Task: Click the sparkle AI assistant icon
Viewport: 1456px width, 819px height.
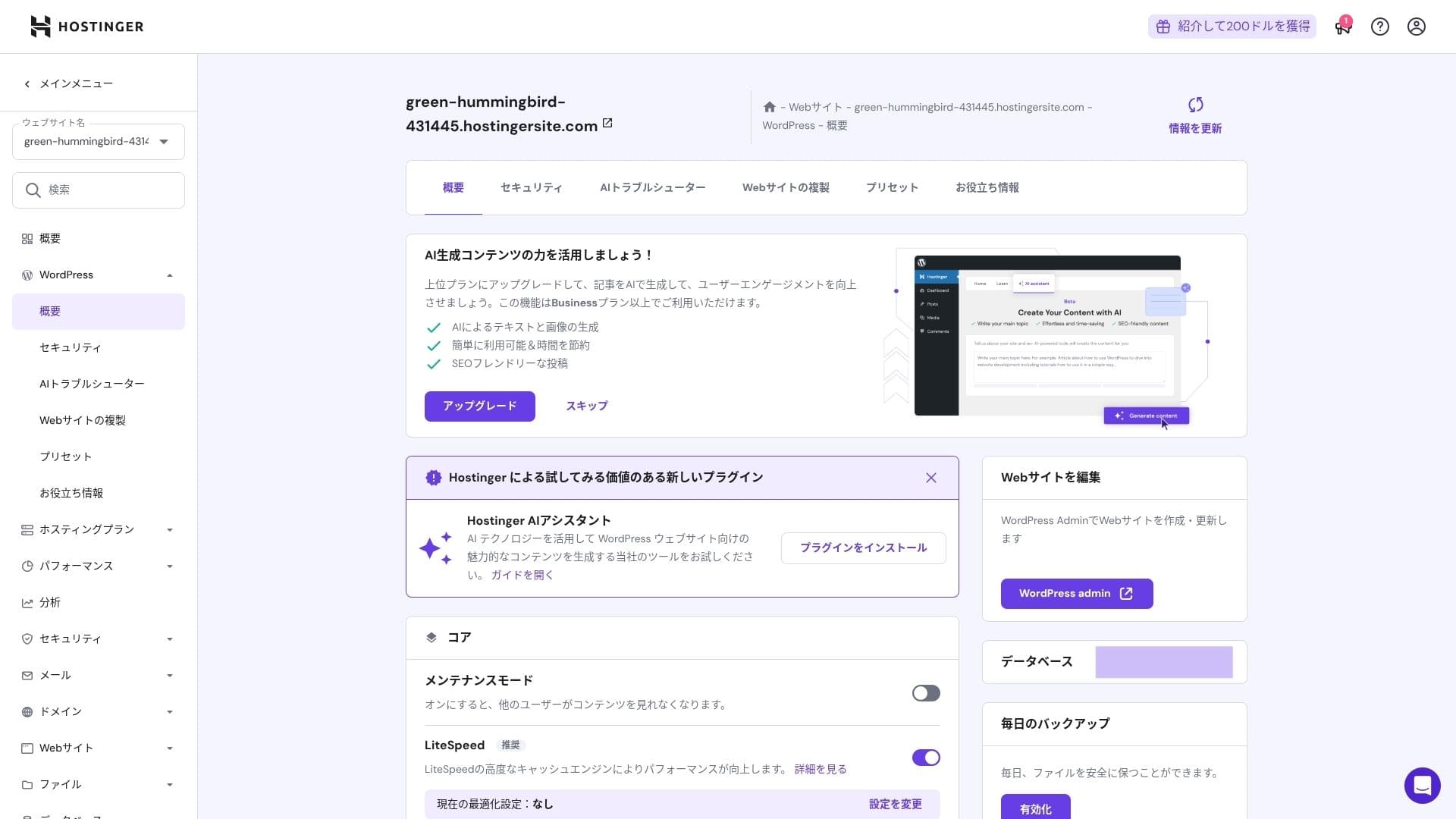Action: (436, 548)
